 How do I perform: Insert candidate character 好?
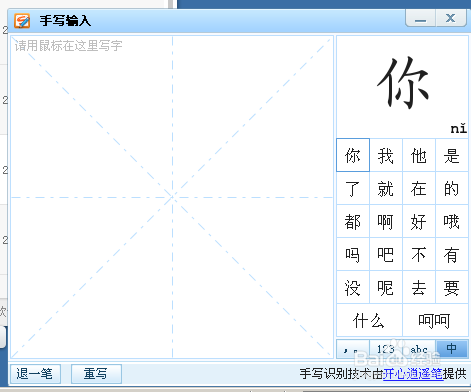pos(419,221)
